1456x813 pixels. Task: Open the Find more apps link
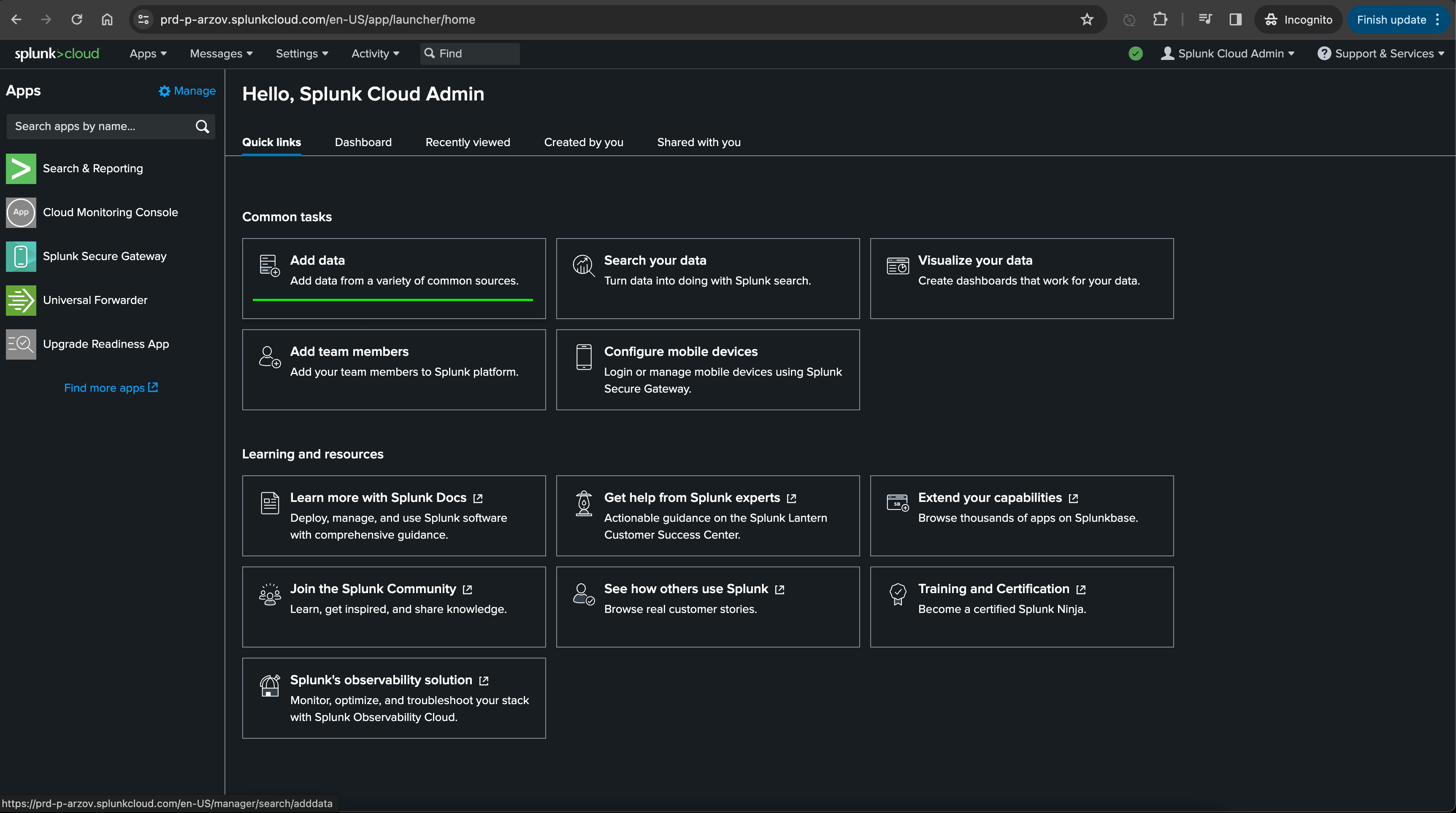click(x=111, y=388)
